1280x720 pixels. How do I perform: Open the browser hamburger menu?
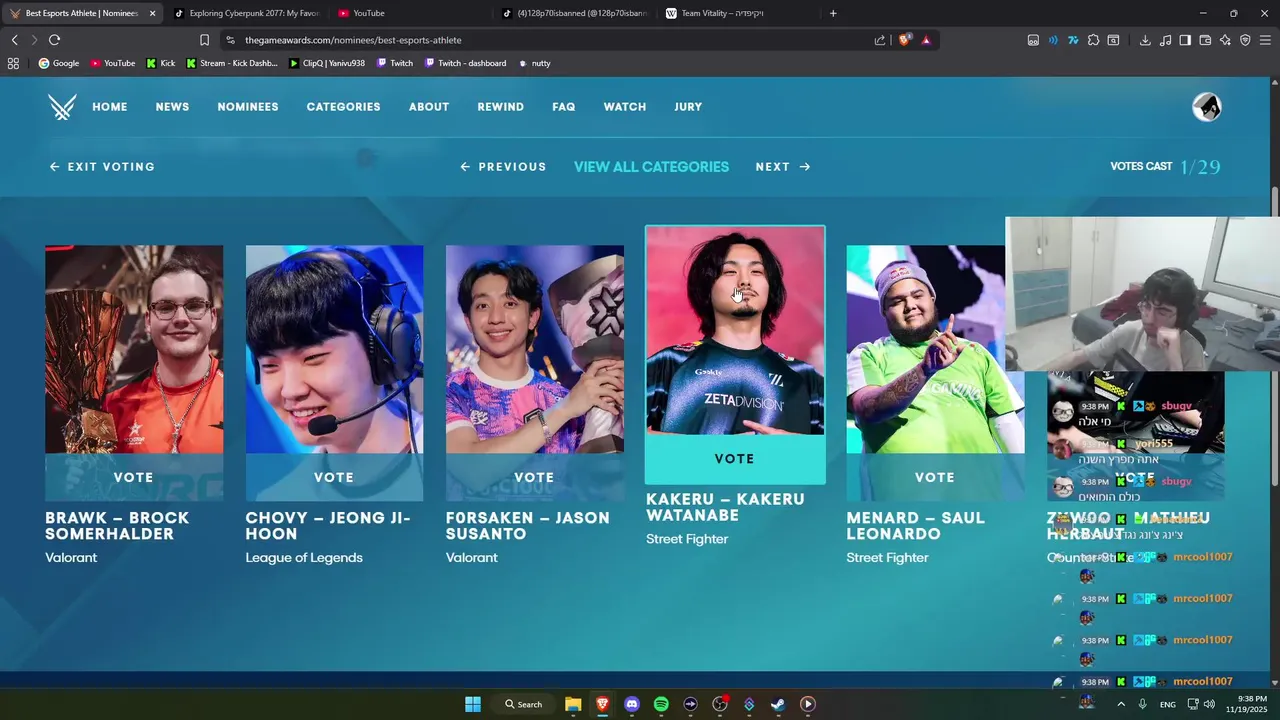tap(1265, 40)
